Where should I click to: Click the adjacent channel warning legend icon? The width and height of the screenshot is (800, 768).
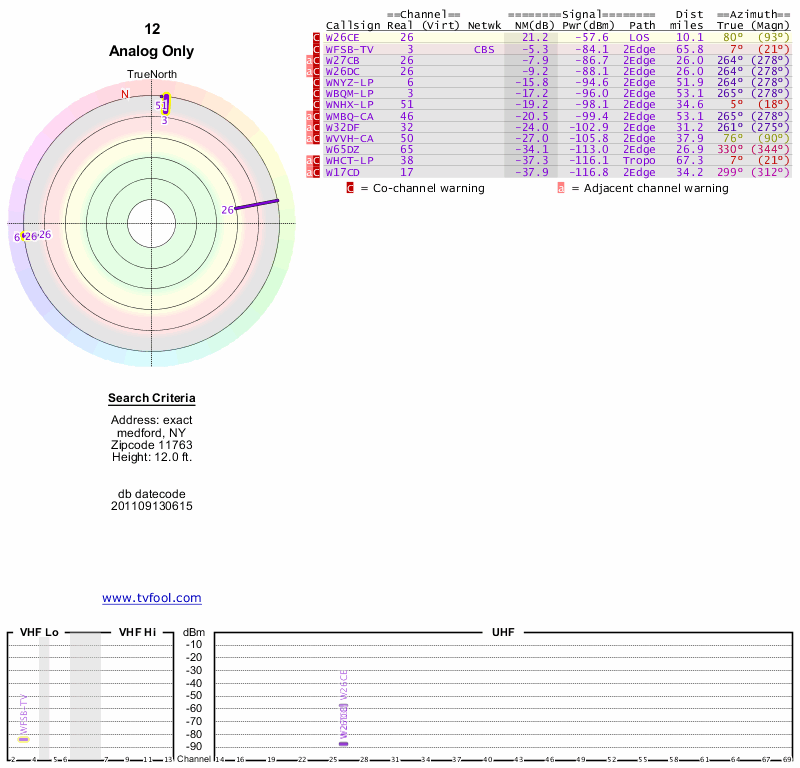[x=561, y=188]
